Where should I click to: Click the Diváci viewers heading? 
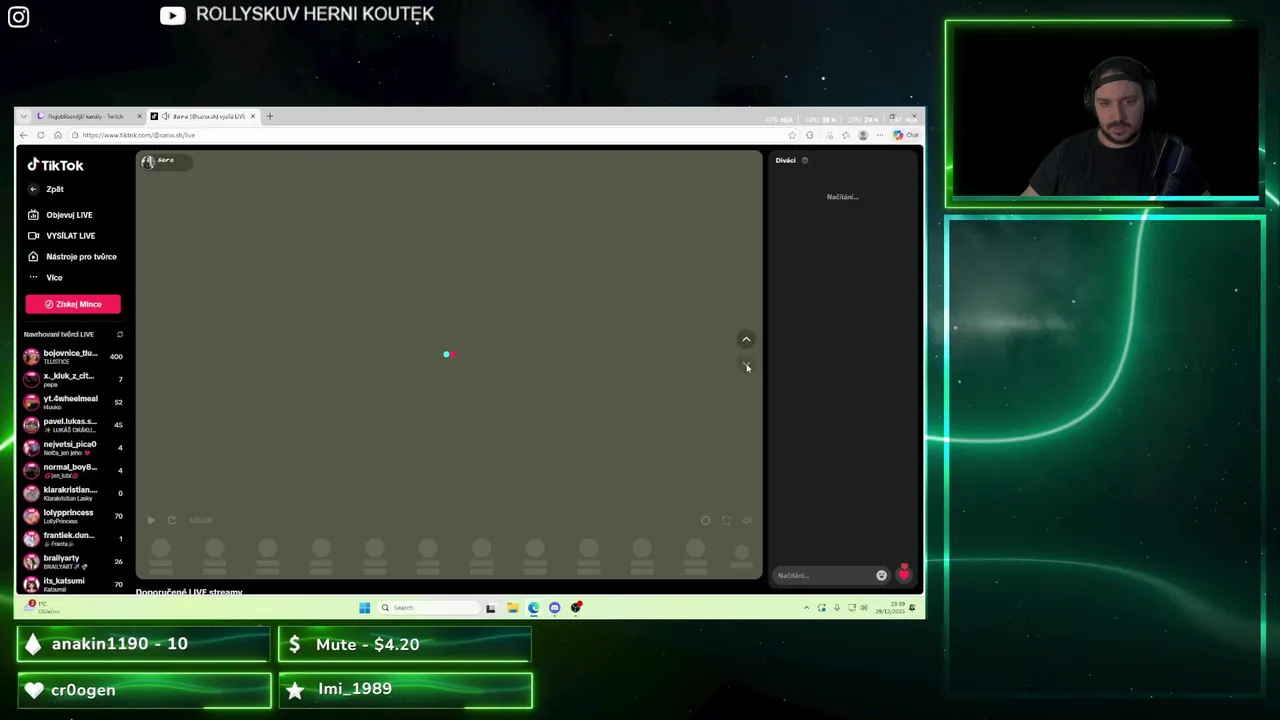tap(786, 160)
